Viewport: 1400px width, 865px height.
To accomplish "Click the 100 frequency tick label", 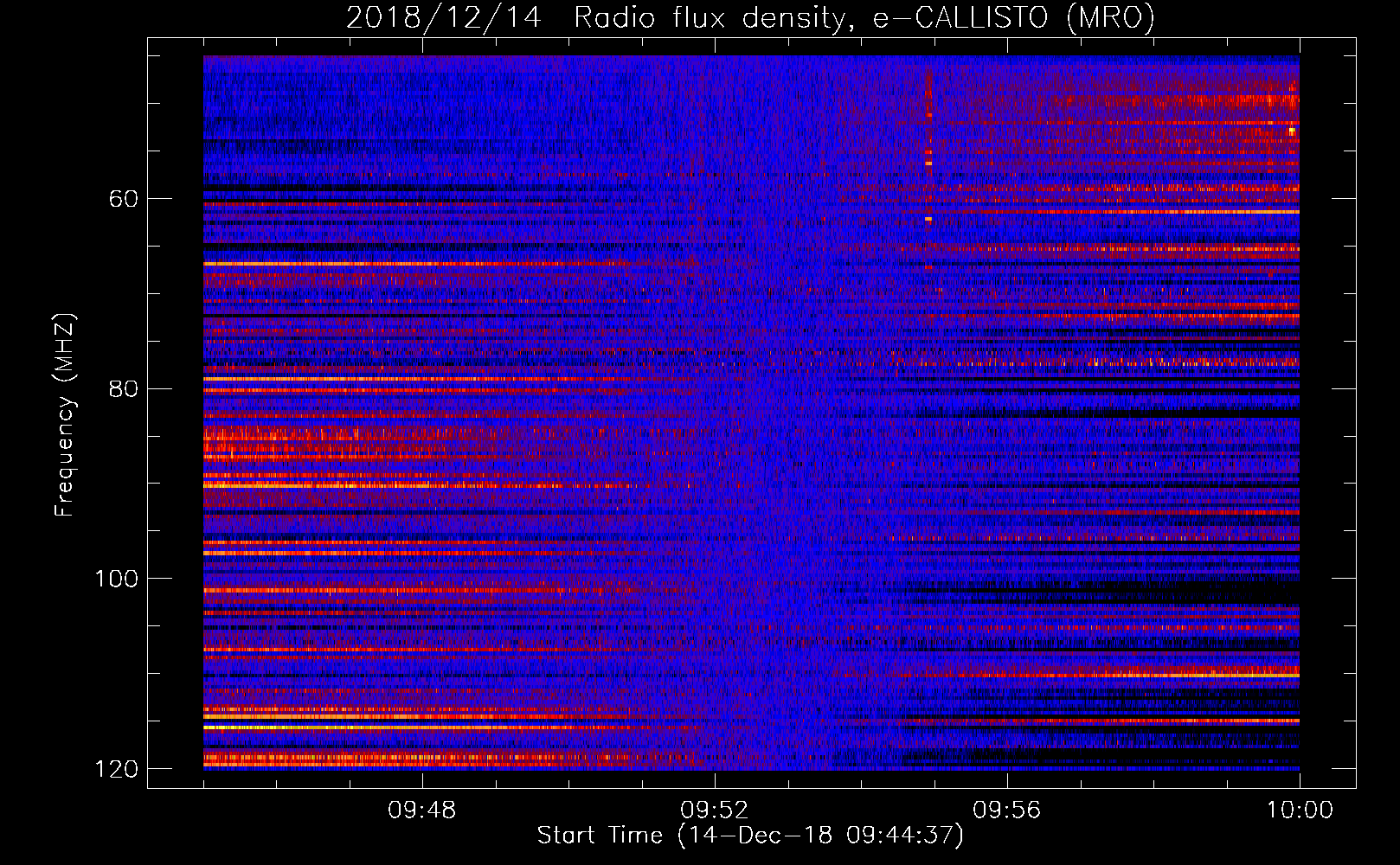I will click(117, 579).
